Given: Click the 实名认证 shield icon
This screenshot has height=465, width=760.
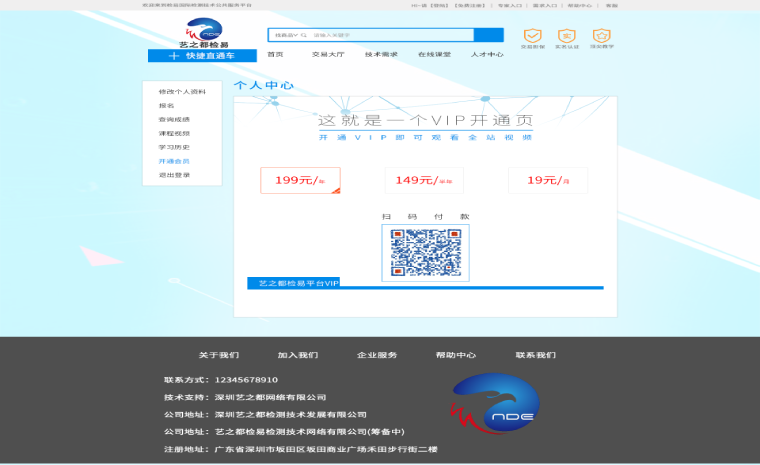Looking at the screenshot, I should pos(567,35).
